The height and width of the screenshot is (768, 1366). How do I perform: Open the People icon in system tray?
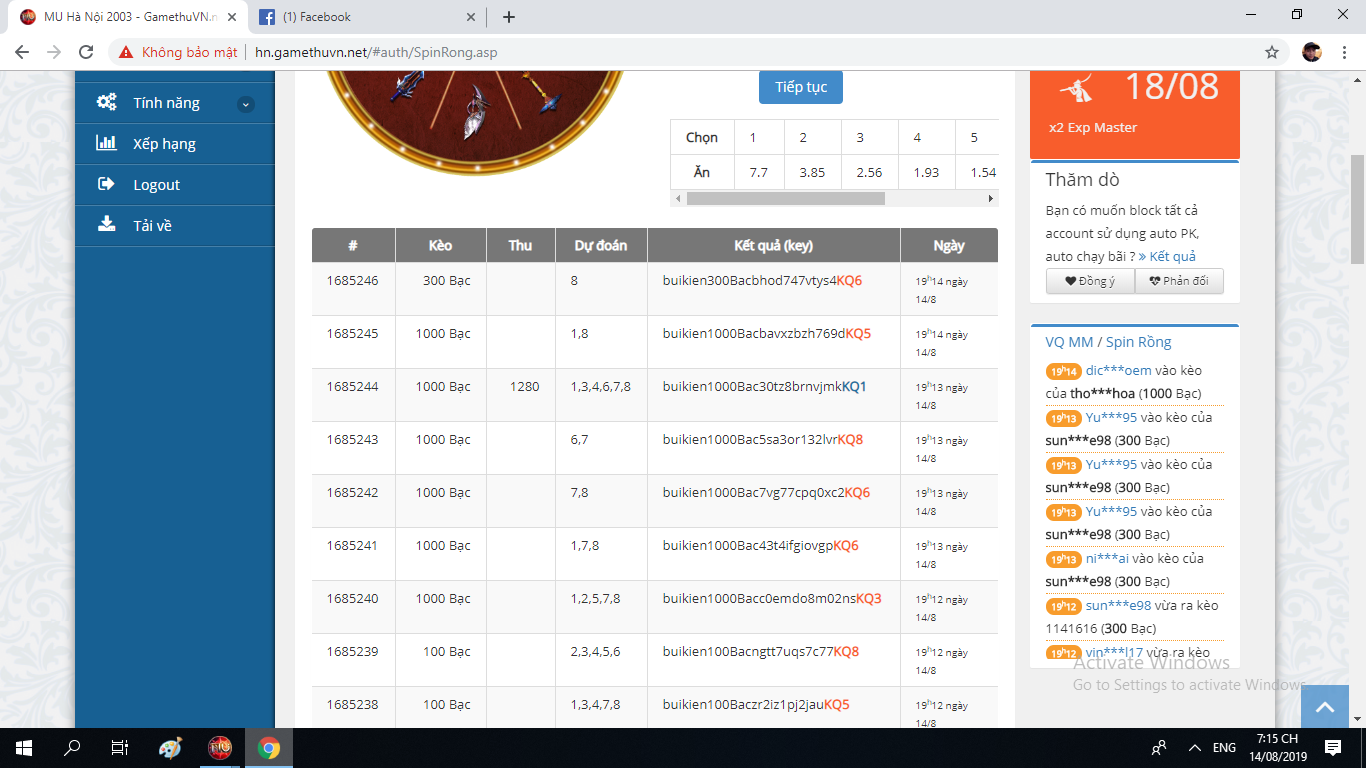click(x=1159, y=747)
